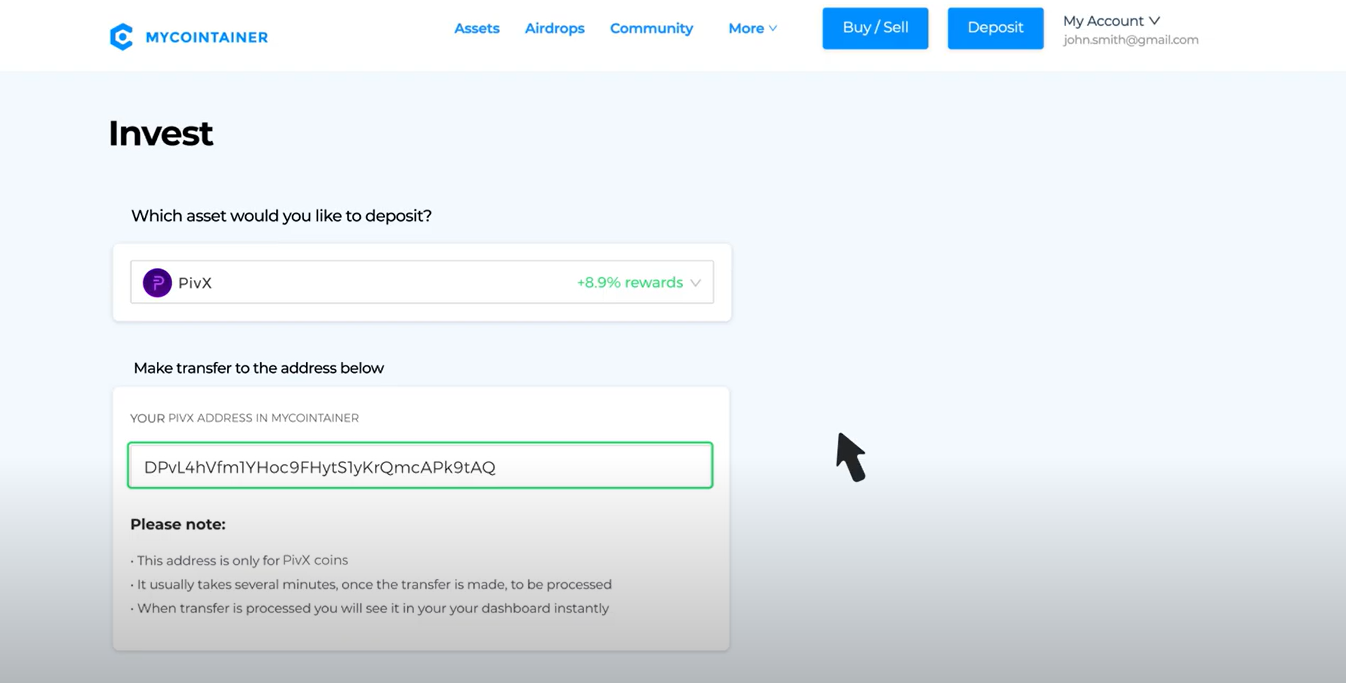Select the purple PivX coin icon
This screenshot has height=683, width=1346.
coord(157,282)
